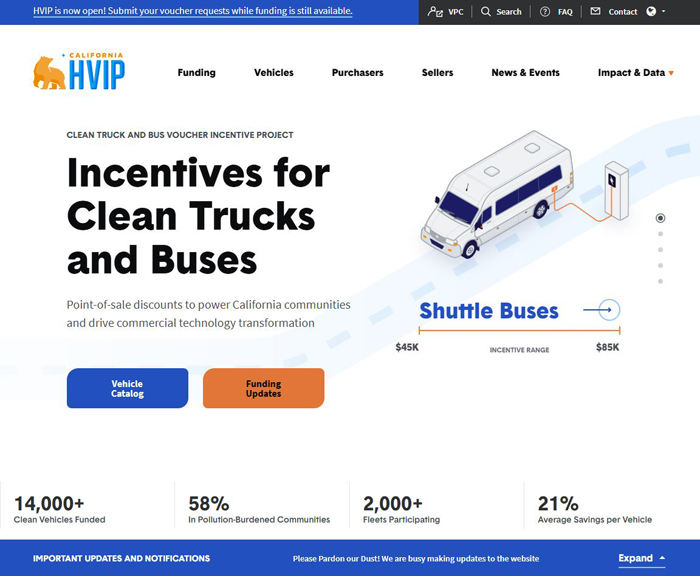Select the first carousel dot
This screenshot has width=700, height=576.
[x=660, y=218]
